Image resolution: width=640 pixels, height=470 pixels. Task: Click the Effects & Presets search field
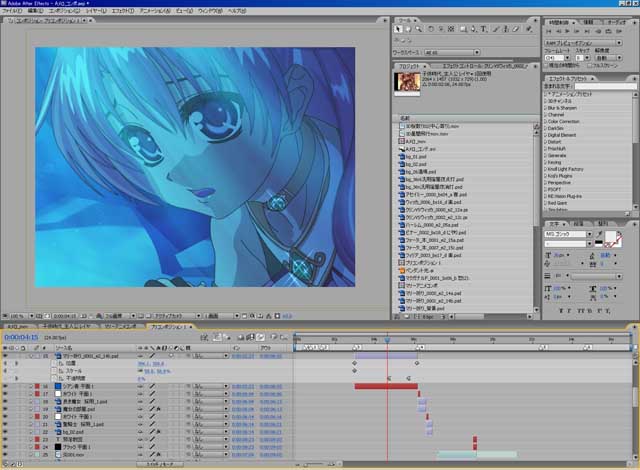point(605,86)
